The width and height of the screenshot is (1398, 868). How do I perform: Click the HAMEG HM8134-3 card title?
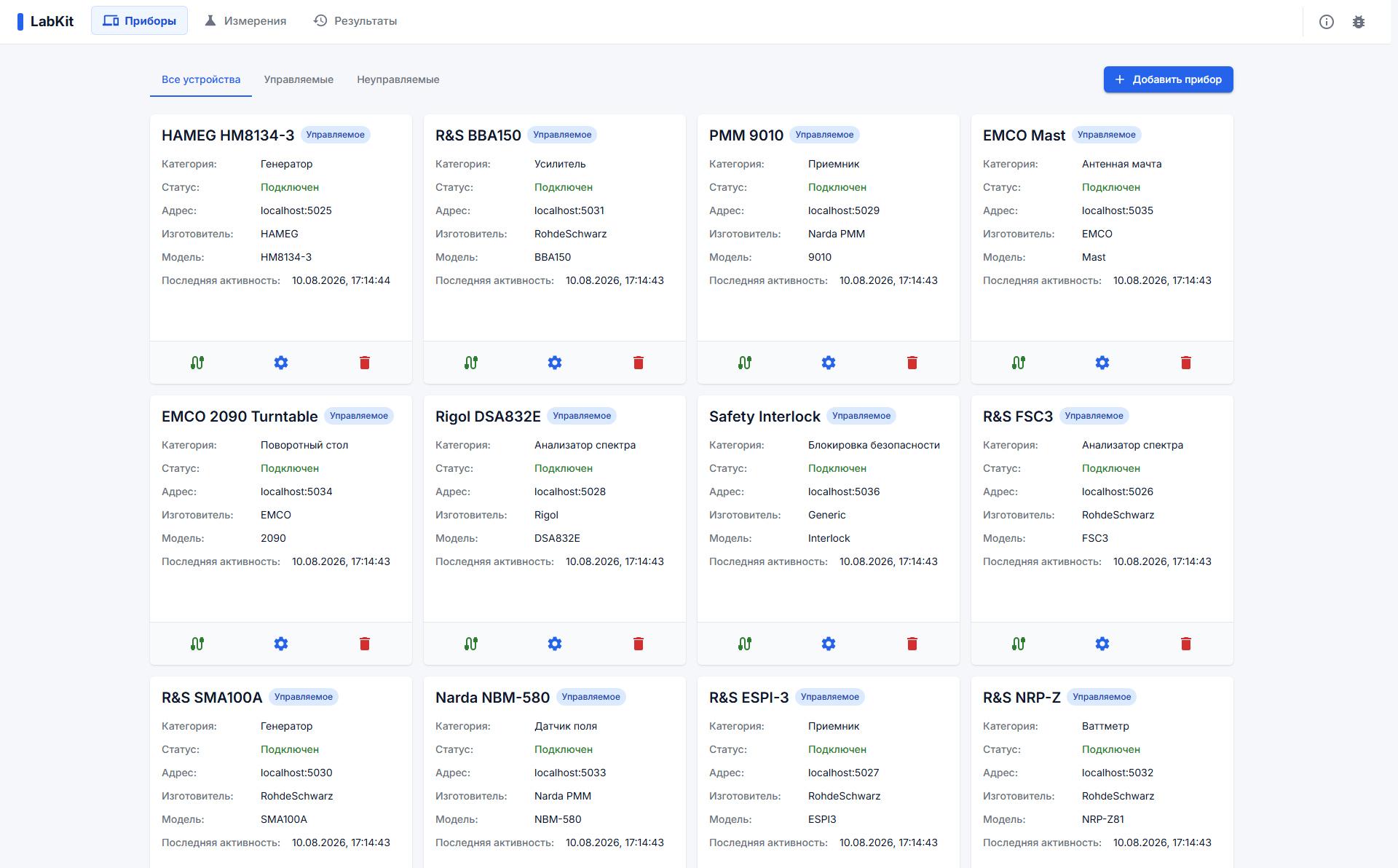[228, 135]
